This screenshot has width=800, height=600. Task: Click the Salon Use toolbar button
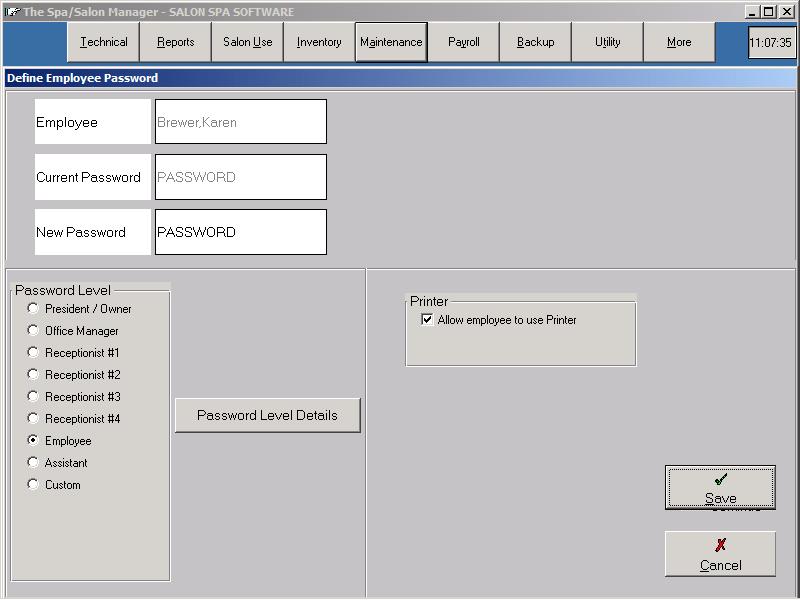coord(248,42)
